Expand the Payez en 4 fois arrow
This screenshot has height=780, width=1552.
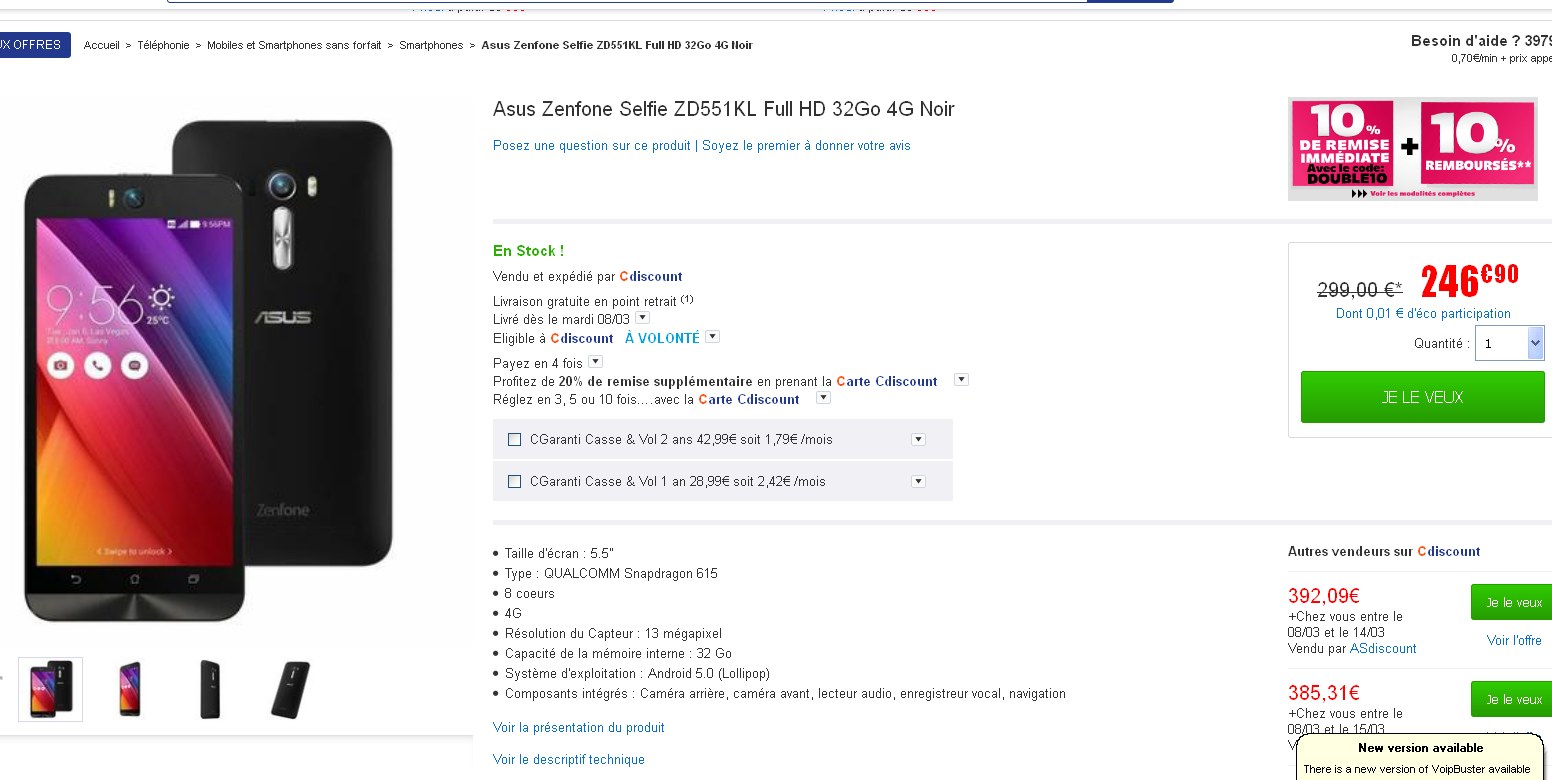pos(595,362)
